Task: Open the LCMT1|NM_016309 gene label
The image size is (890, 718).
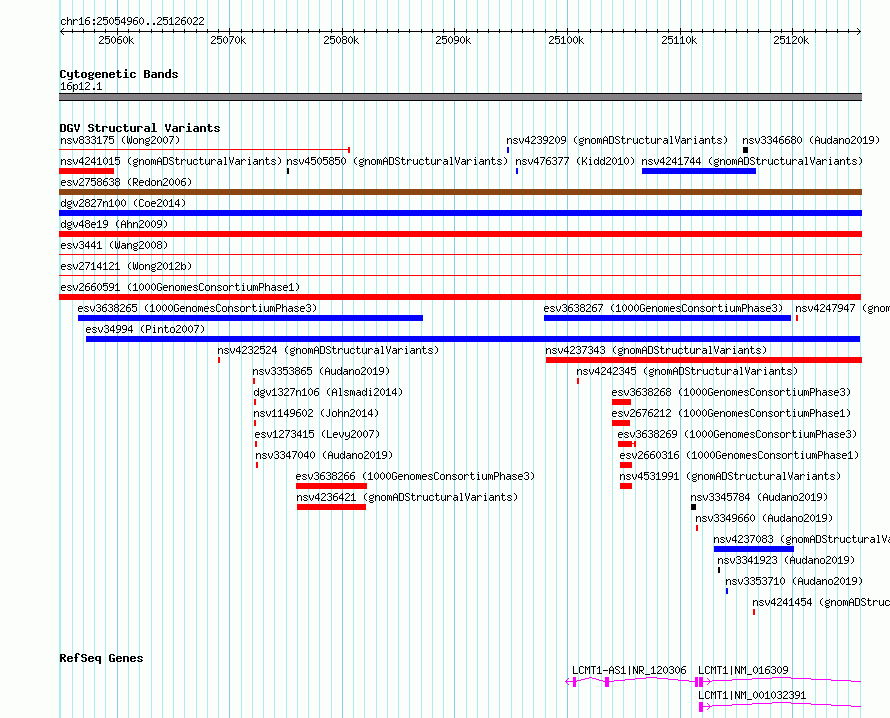Action: point(743,670)
